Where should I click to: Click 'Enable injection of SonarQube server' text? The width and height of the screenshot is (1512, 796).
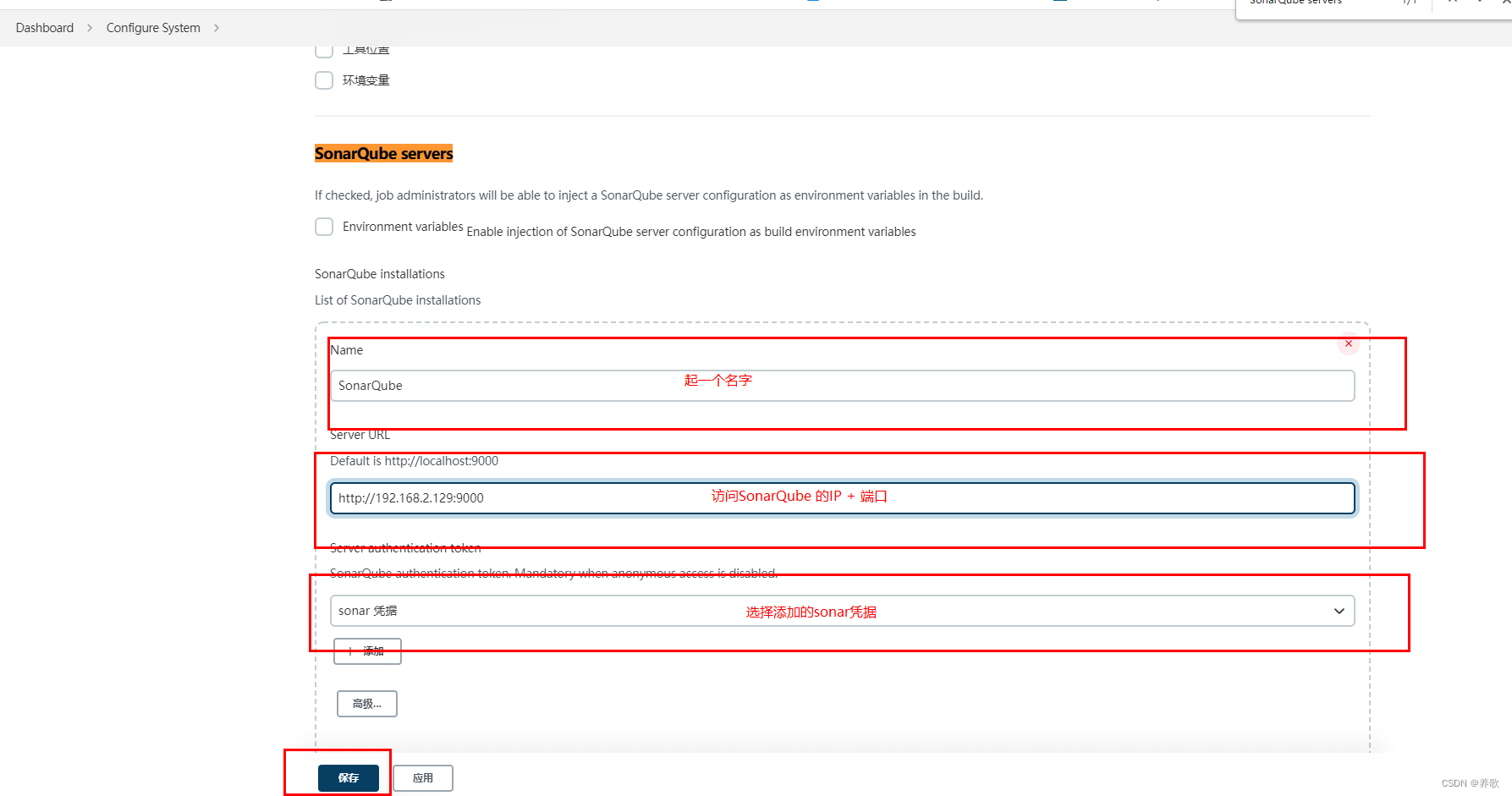tap(691, 232)
